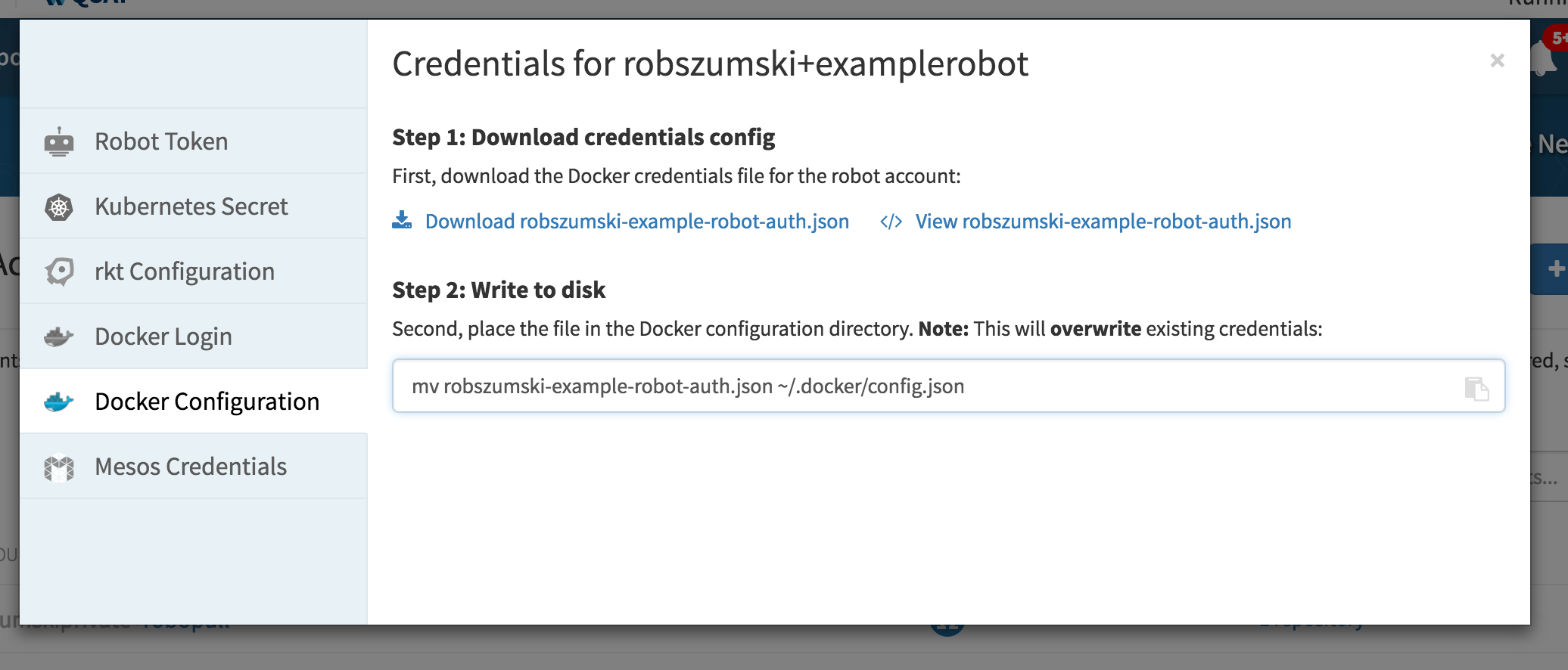The image size is (1568, 670).
Task: Click the rkt Configuration icon
Action: (59, 271)
